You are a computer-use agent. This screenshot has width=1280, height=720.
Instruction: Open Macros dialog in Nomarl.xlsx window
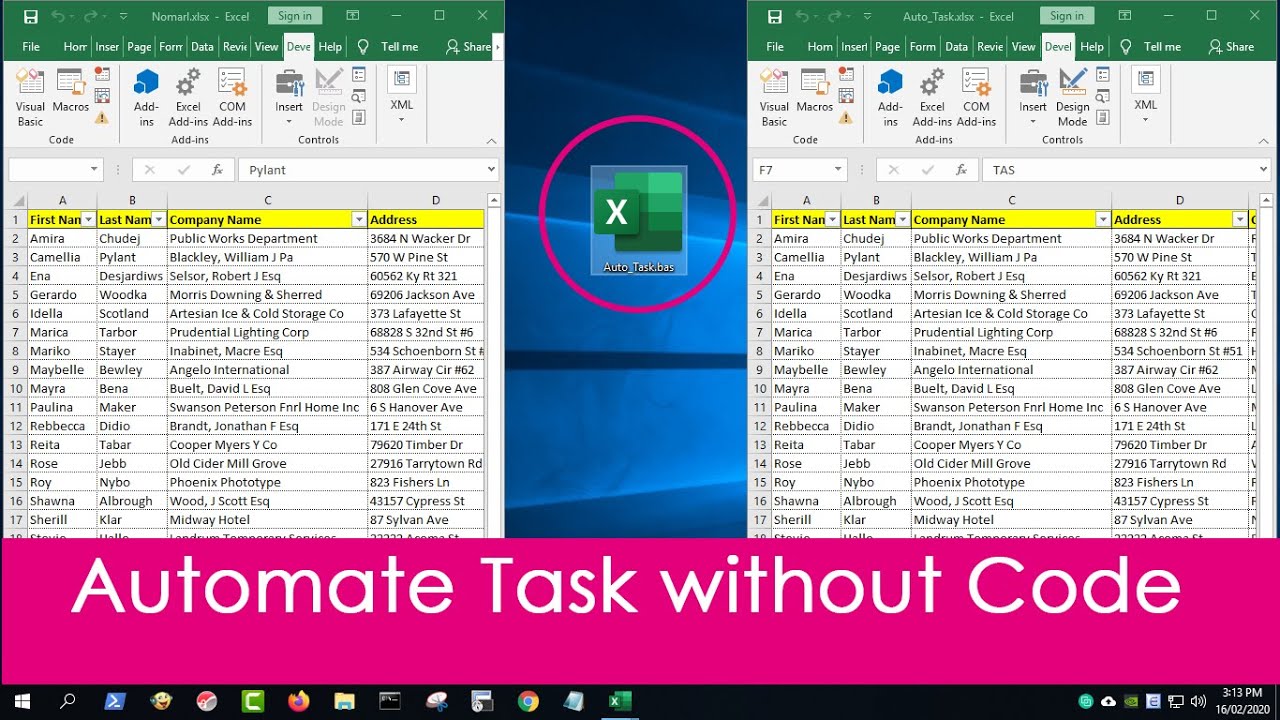click(71, 92)
